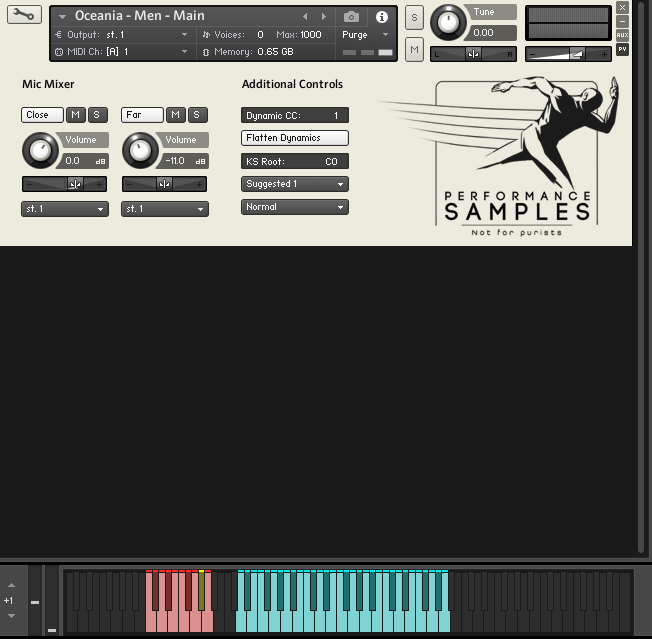This screenshot has height=639, width=652.
Task: Click the master L/R pan slider
Action: [x=473, y=54]
